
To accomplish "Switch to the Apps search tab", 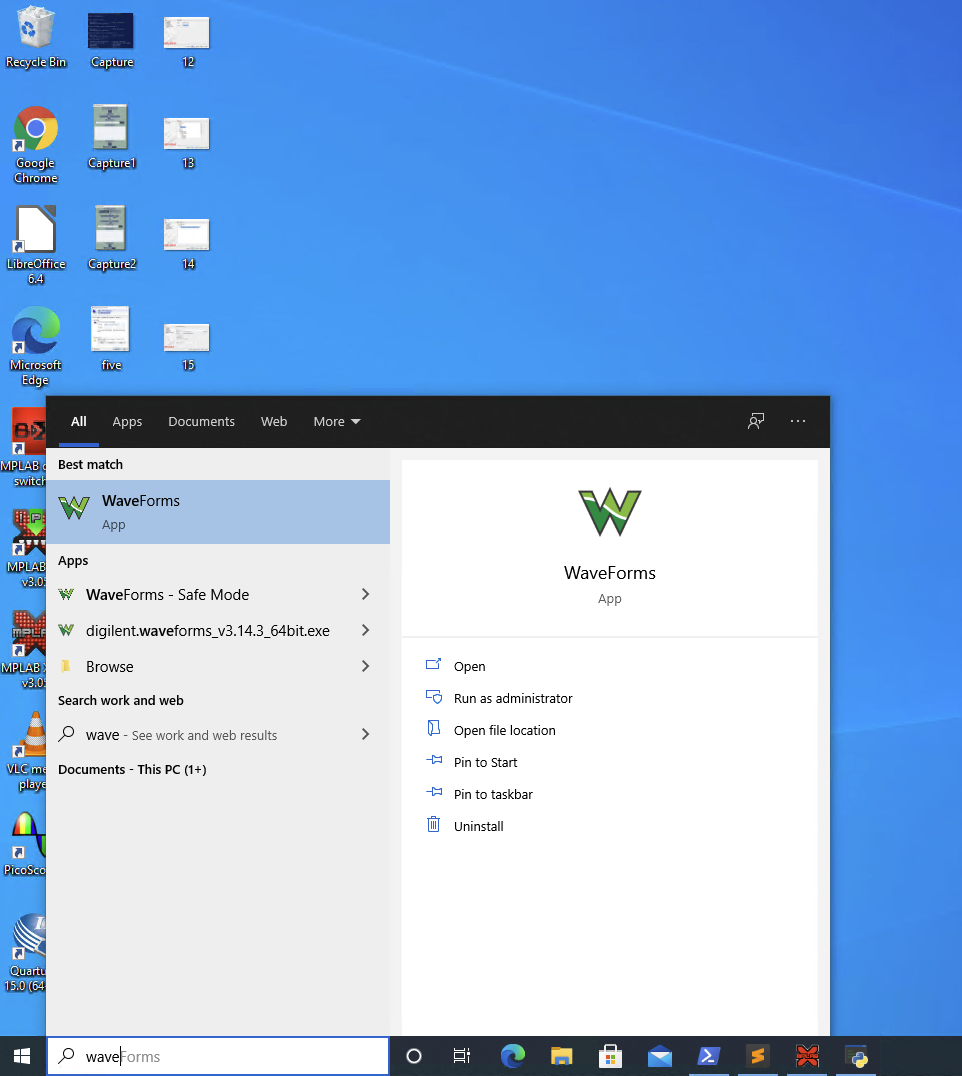I will tap(127, 421).
